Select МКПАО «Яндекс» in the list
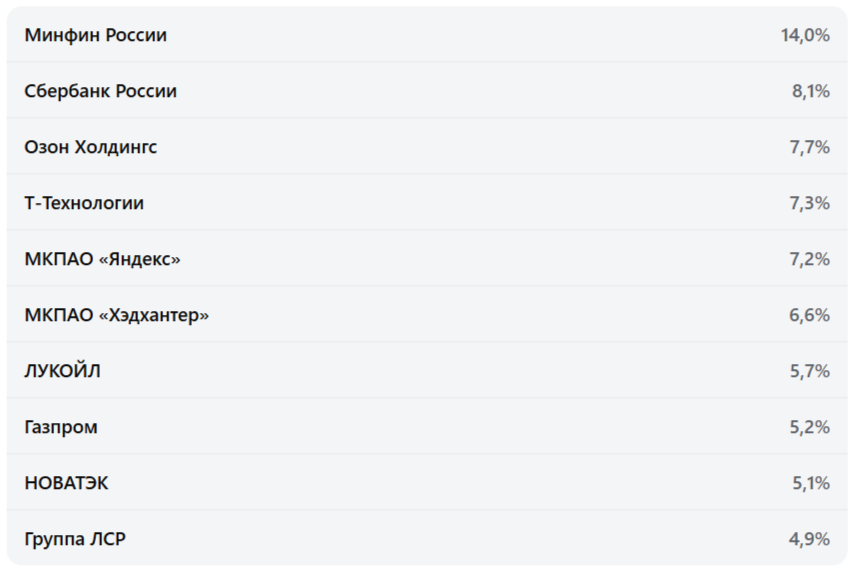Image resolution: width=853 pixels, height=570 pixels. [x=103, y=259]
